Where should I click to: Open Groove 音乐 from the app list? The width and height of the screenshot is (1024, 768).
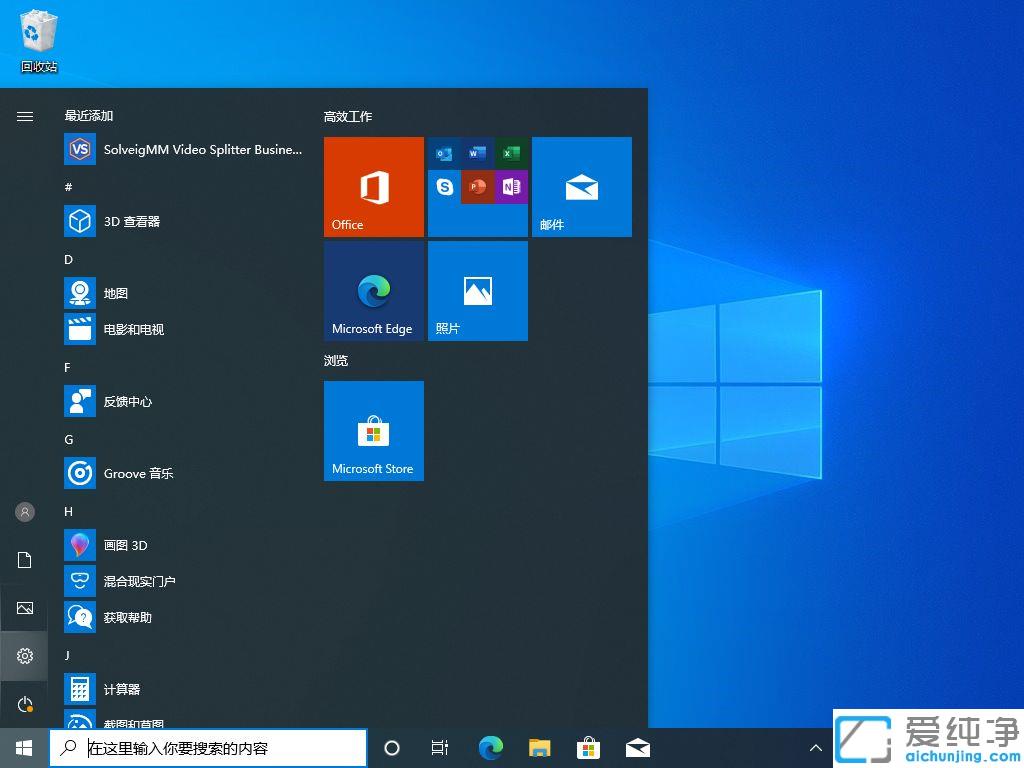point(138,473)
